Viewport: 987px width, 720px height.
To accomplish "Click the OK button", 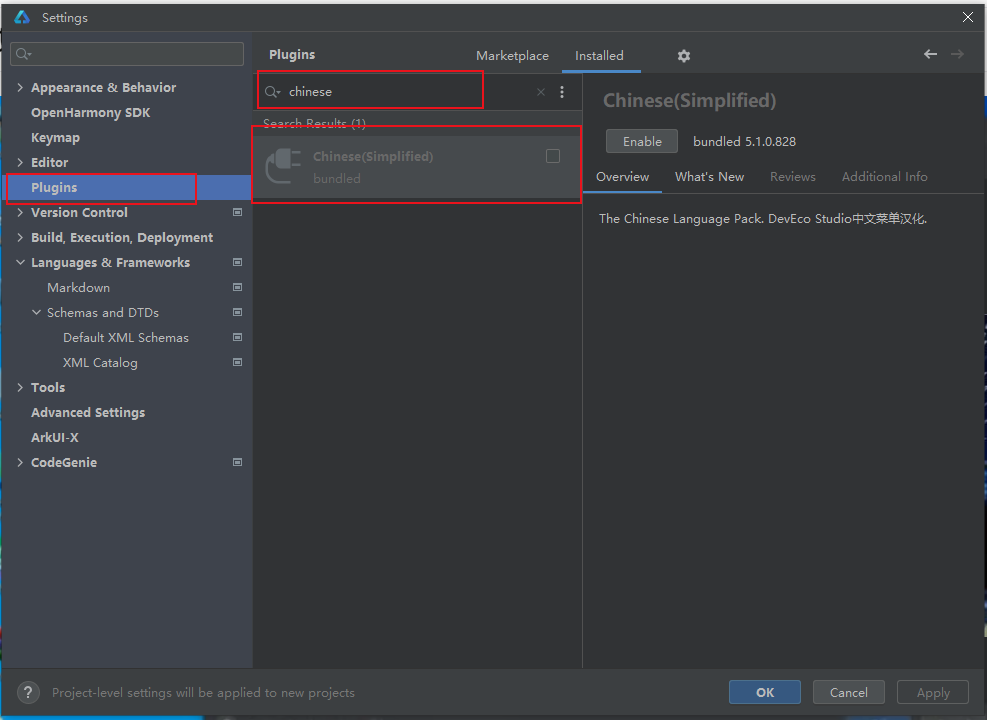I will (764, 692).
